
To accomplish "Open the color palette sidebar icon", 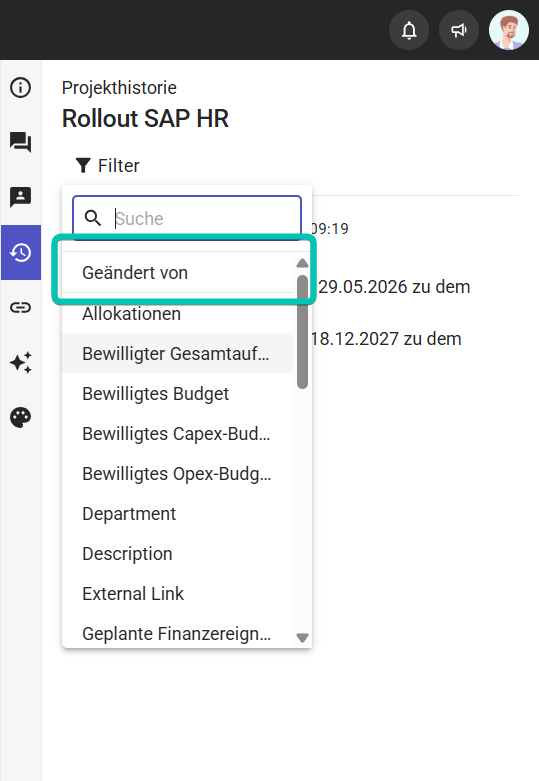I will pyautogui.click(x=20, y=417).
